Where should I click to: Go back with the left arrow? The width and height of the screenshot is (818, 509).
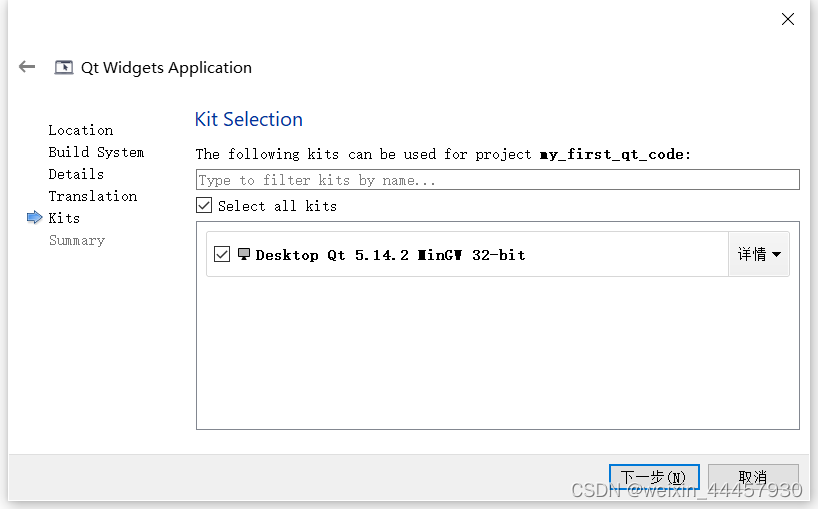27,67
